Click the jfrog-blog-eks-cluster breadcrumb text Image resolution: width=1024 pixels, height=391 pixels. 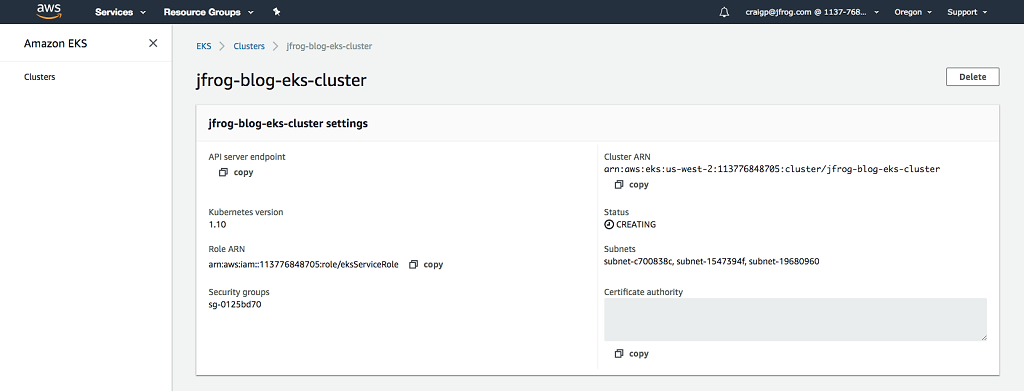click(x=330, y=46)
